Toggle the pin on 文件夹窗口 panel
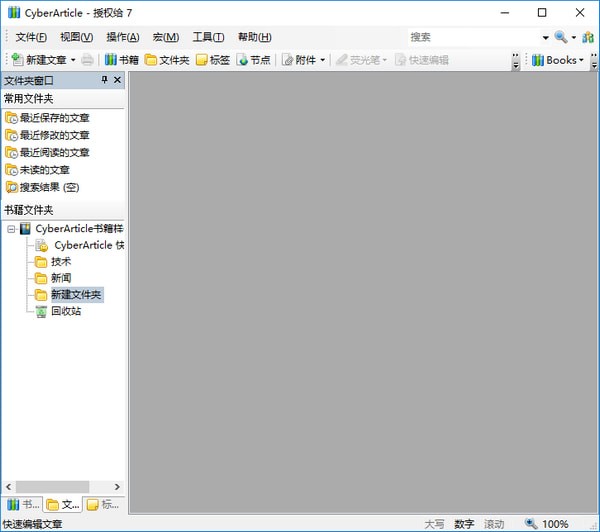This screenshot has width=600, height=532. 104,80
